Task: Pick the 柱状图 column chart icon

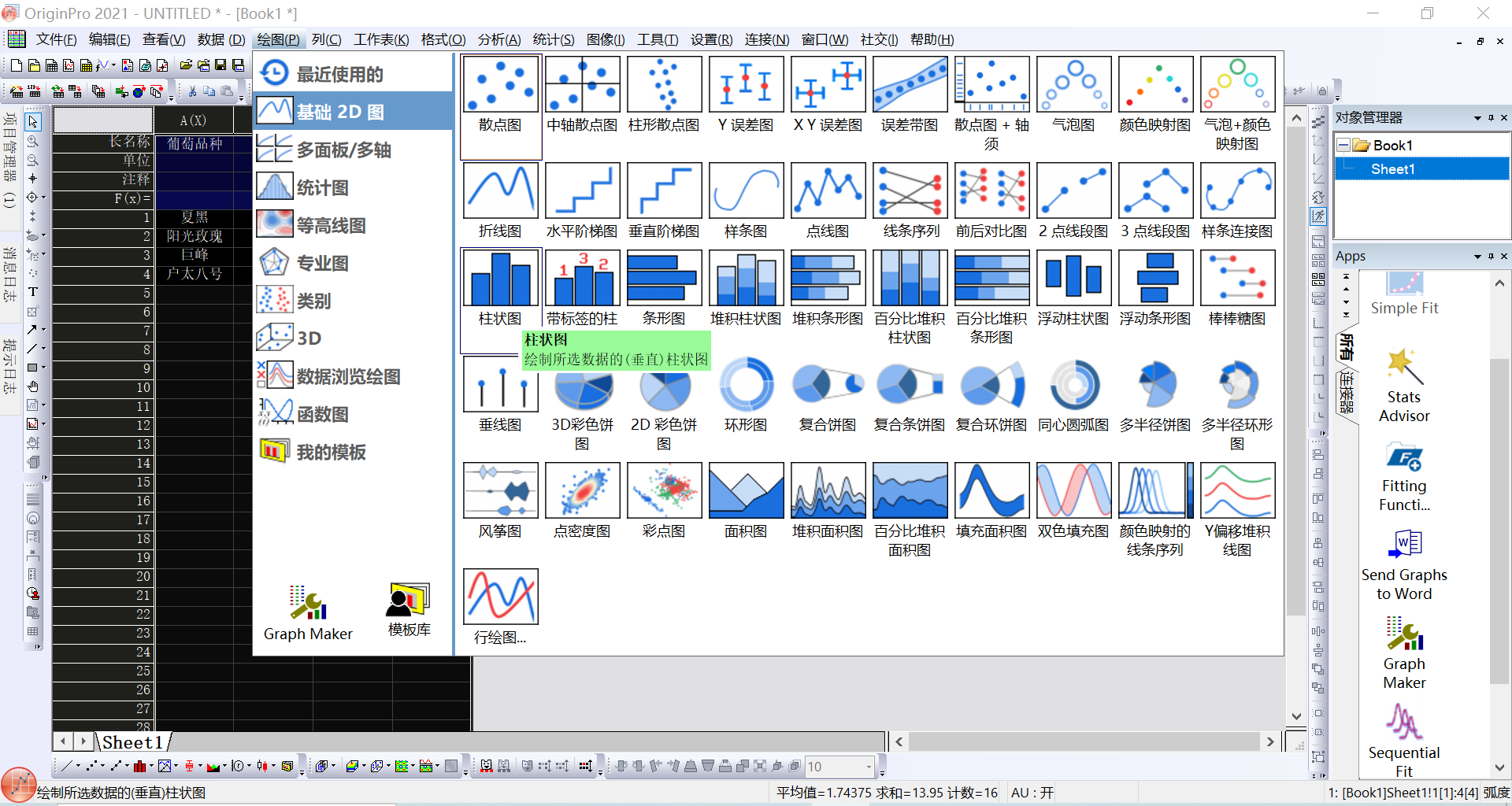Action: [x=500, y=279]
